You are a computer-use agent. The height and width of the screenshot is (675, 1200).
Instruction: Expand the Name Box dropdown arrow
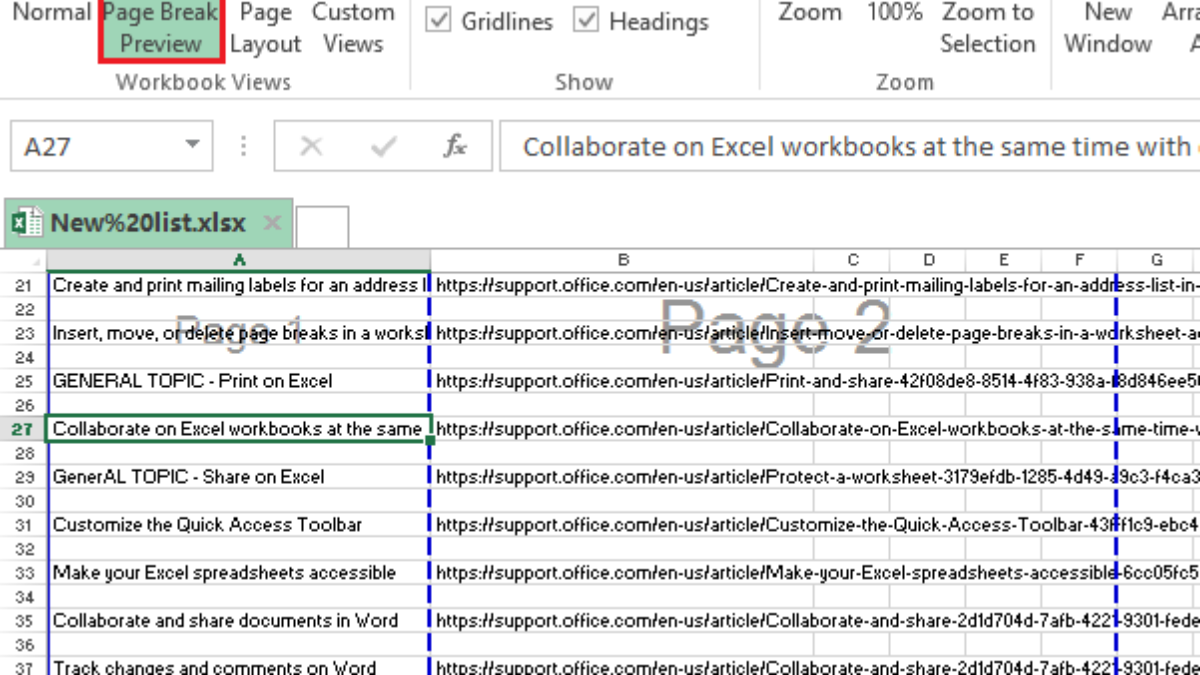point(192,146)
